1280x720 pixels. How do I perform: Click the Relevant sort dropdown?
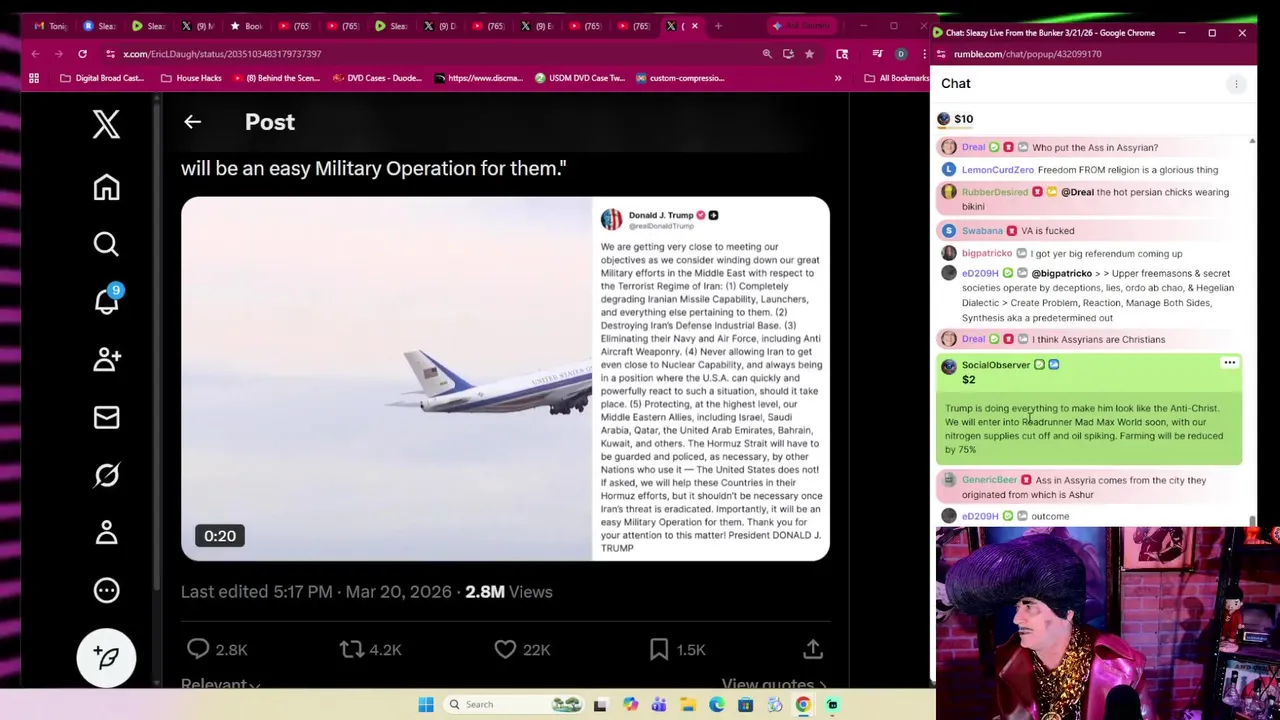tap(220, 684)
